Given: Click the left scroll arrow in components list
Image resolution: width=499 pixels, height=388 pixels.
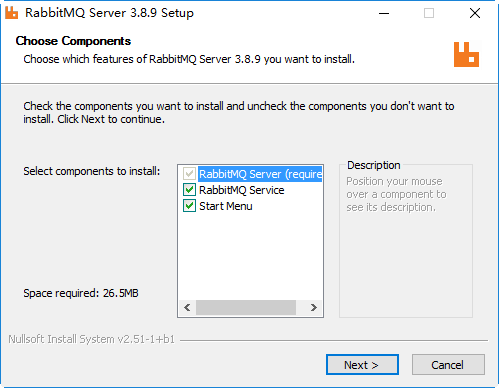Looking at the screenshot, I should point(187,307).
